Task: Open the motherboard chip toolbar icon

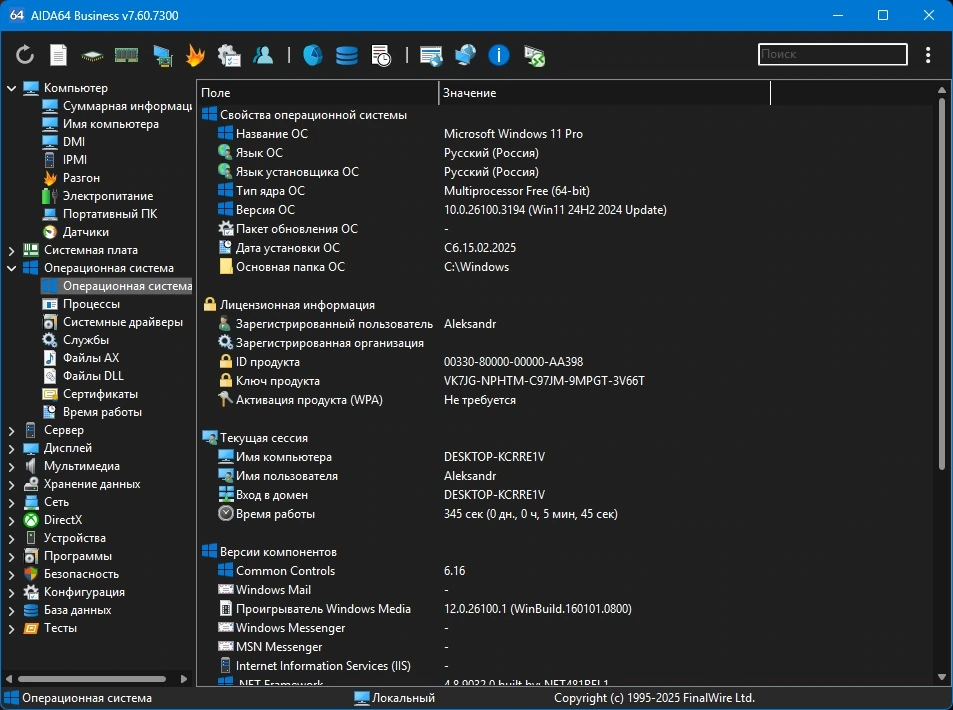Action: coord(92,56)
